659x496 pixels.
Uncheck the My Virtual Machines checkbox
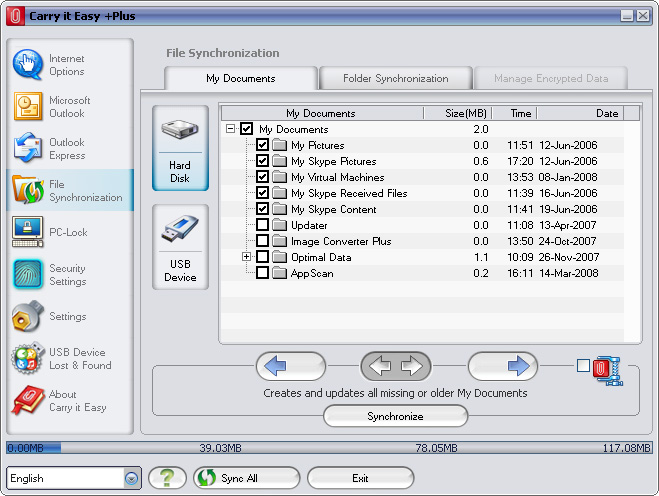coord(262,177)
